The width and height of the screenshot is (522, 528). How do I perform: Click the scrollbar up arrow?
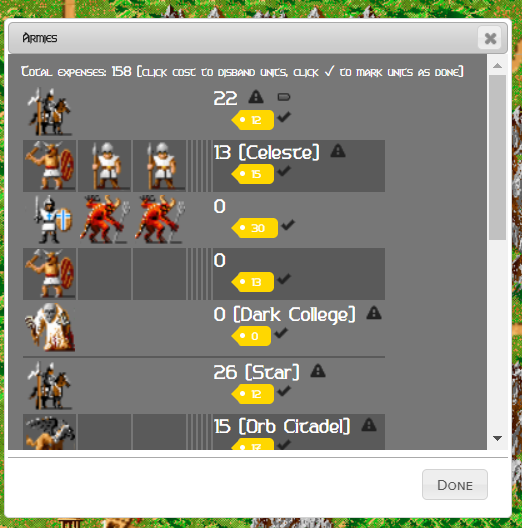497,66
